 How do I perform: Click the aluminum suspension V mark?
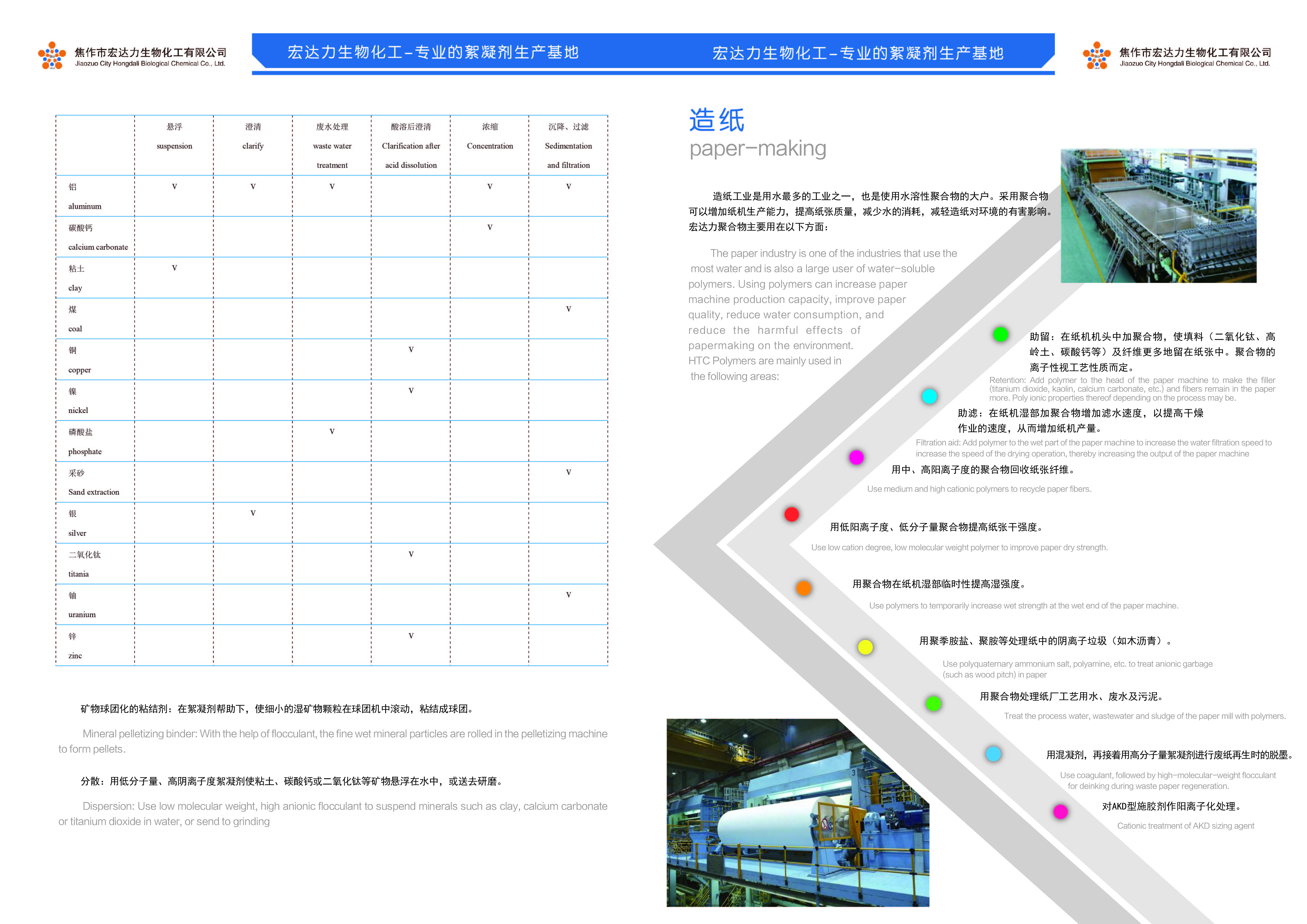[174, 187]
